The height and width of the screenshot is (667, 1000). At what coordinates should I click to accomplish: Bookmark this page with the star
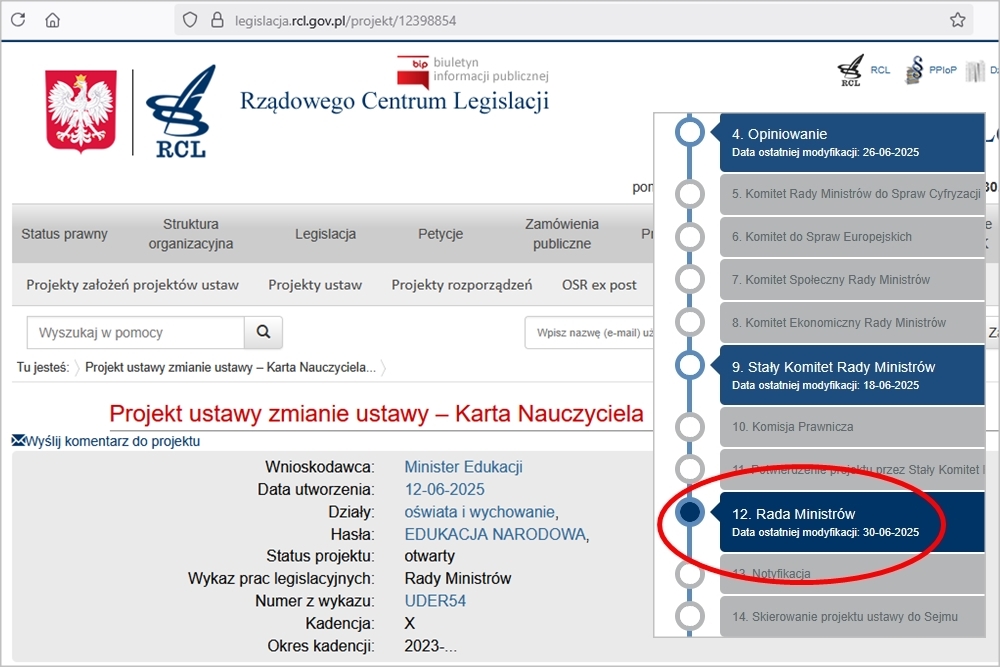(x=957, y=20)
